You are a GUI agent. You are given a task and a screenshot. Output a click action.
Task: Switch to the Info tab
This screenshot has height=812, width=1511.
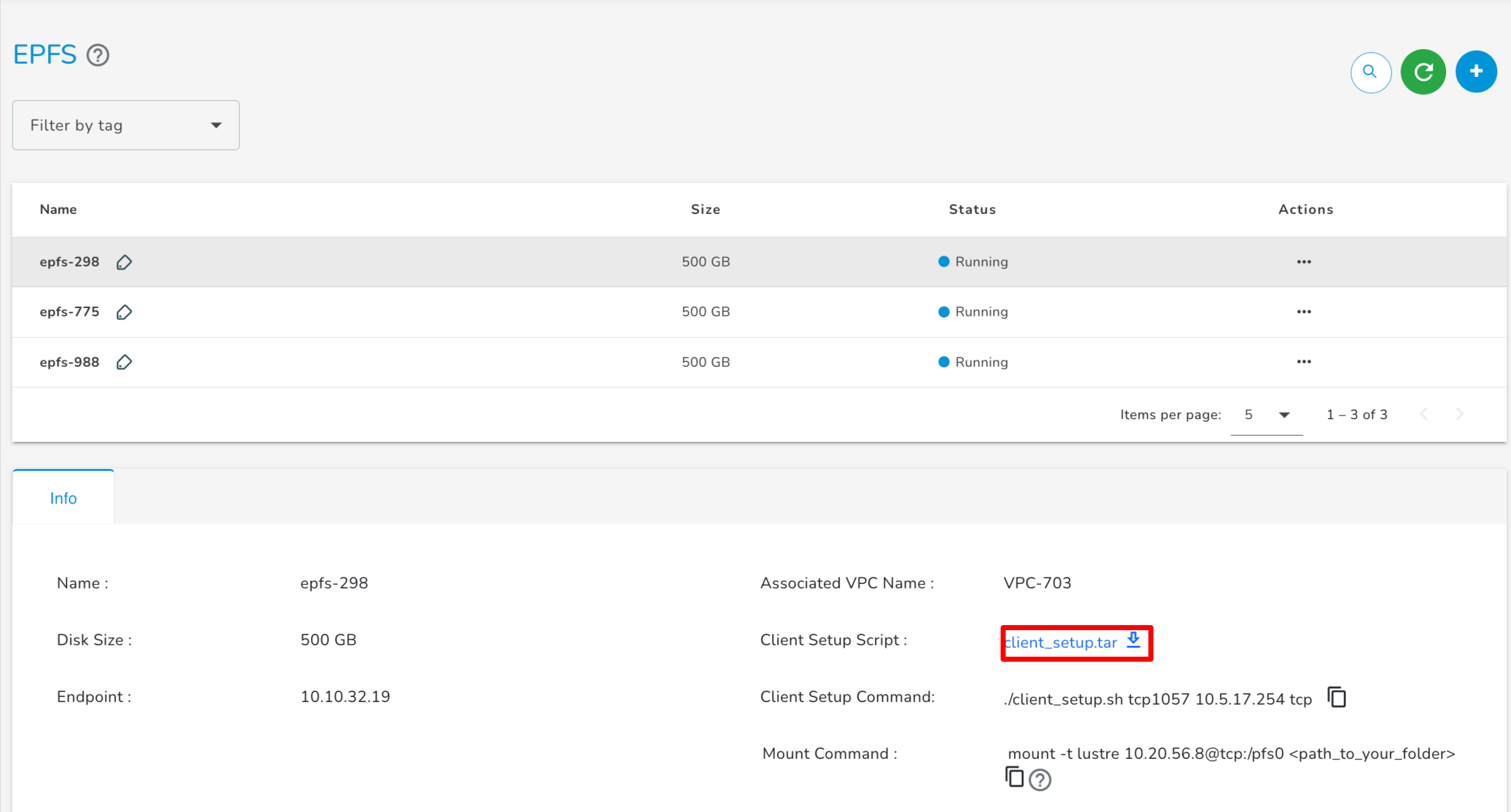pos(64,497)
